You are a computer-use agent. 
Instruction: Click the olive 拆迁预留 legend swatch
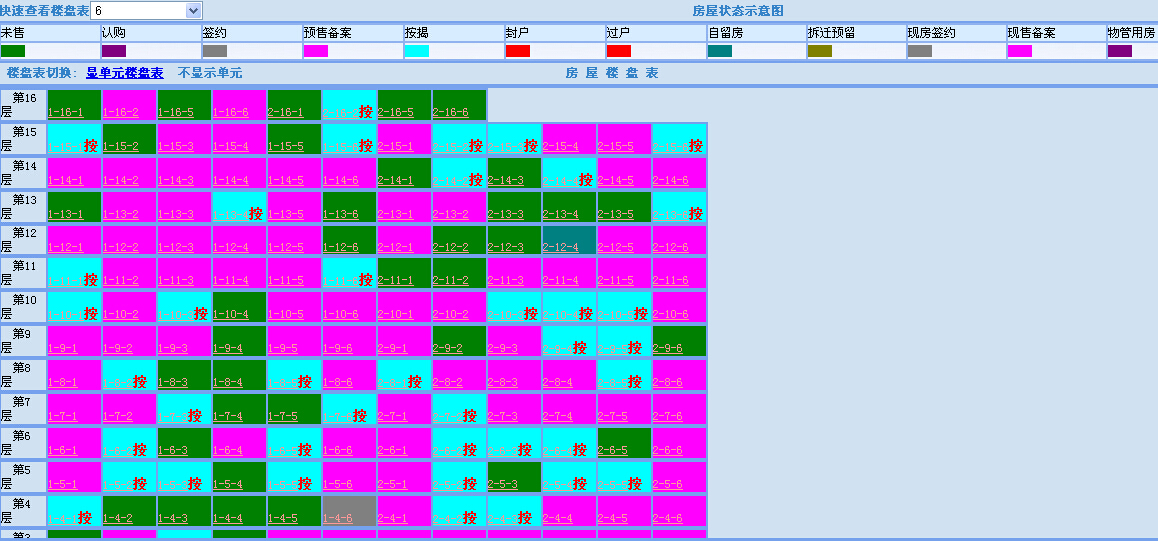820,51
